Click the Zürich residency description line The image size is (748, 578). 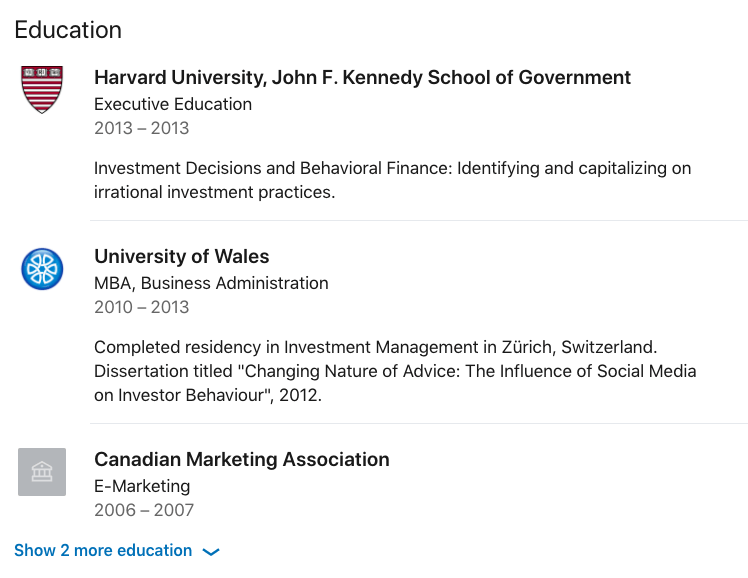pyautogui.click(x=375, y=347)
